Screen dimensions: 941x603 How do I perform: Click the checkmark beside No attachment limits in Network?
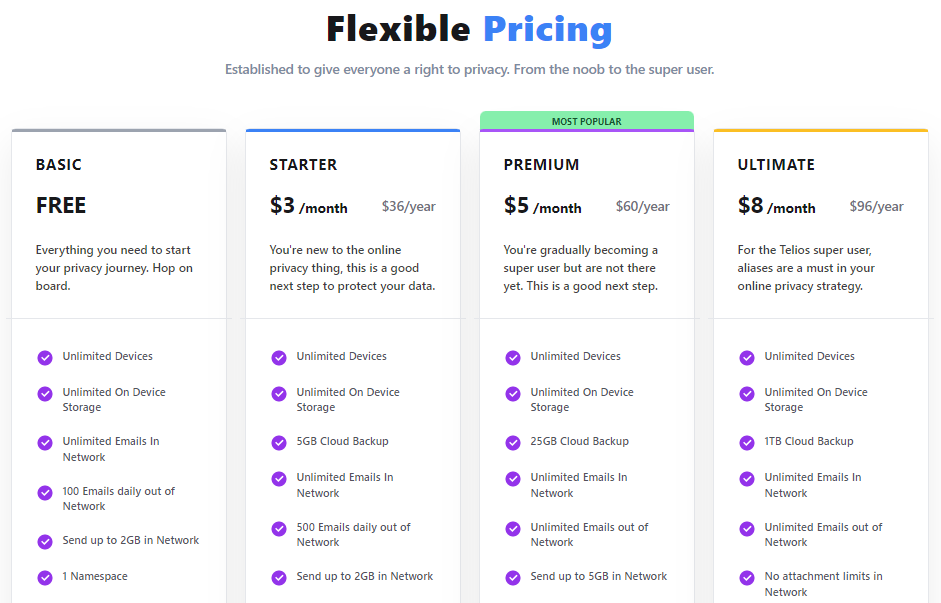[x=747, y=578]
